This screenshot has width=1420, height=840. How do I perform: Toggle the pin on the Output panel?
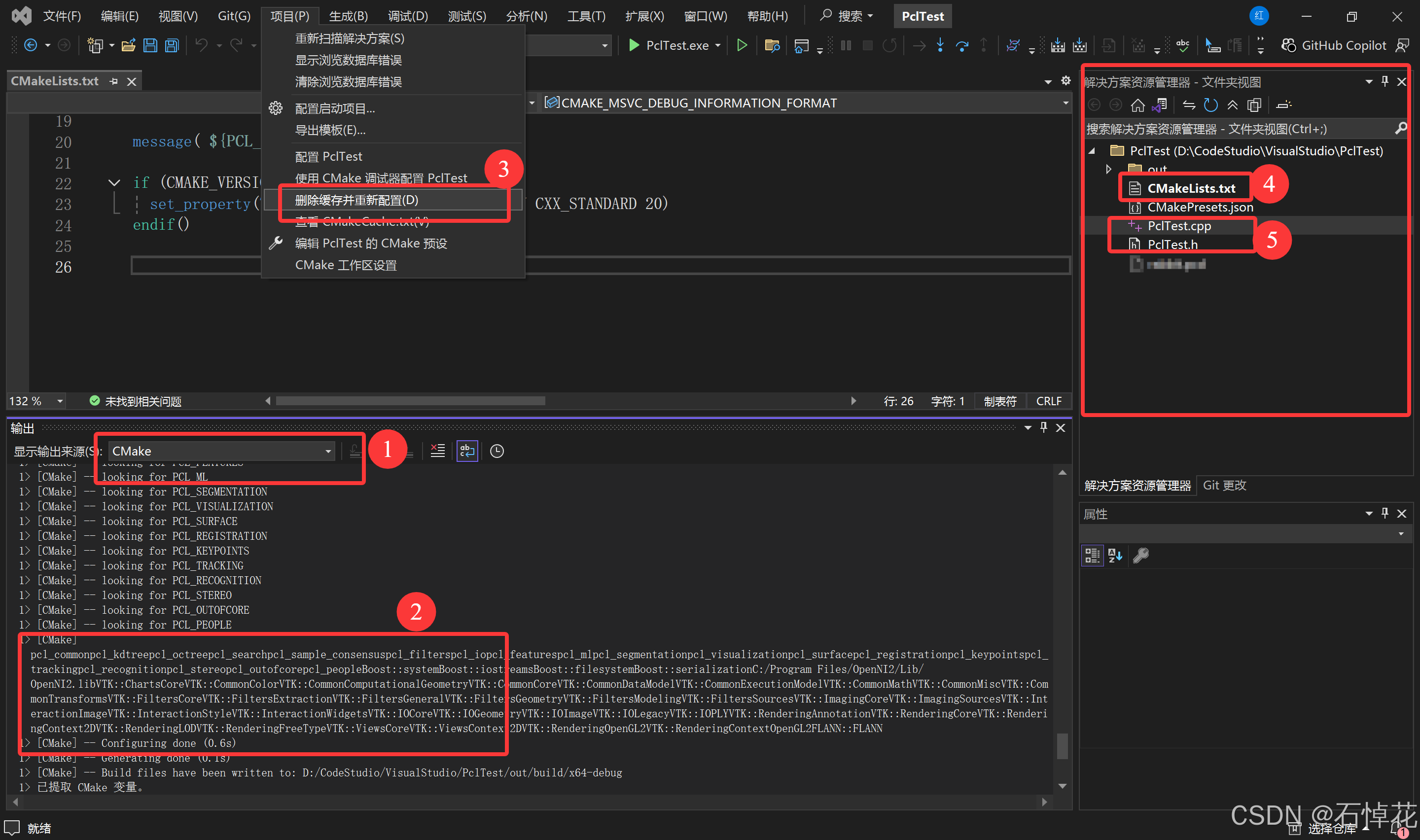coord(1043,428)
